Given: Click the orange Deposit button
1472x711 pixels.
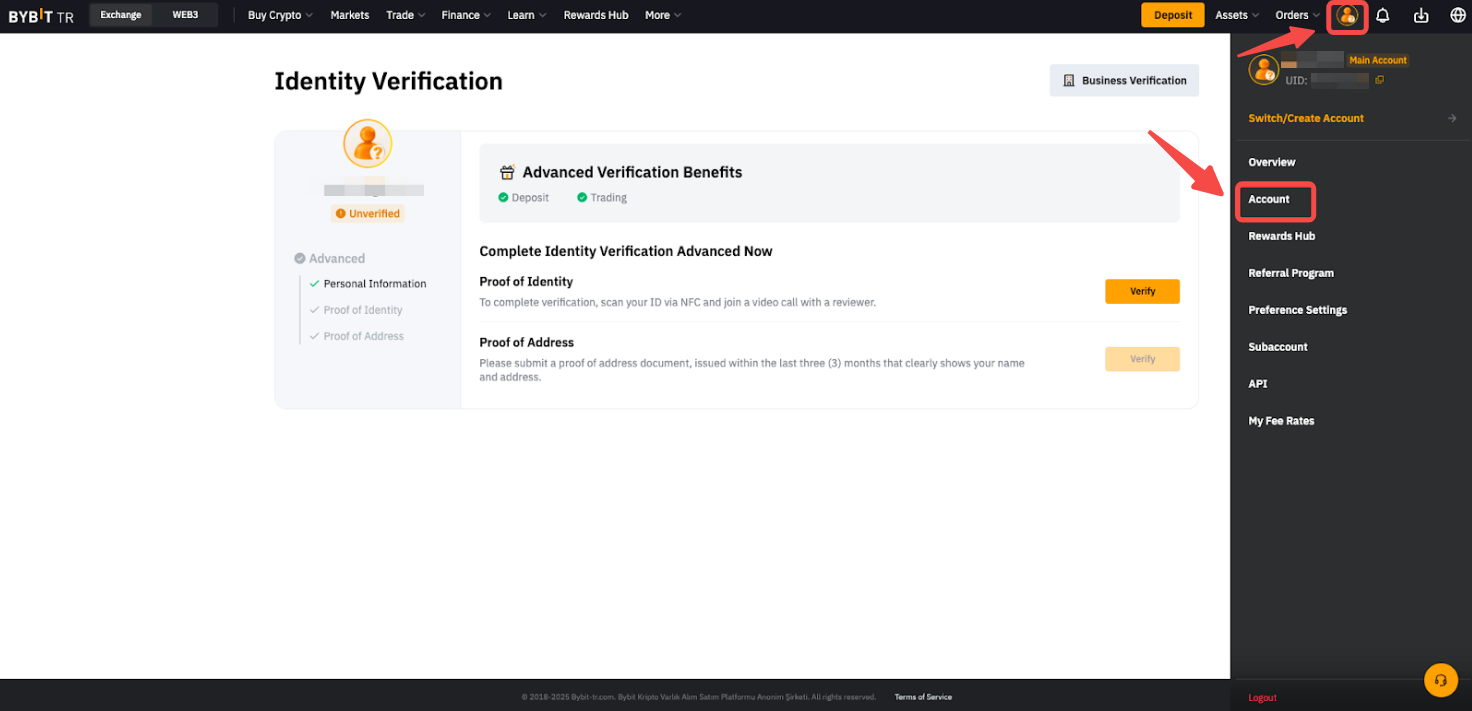Looking at the screenshot, I should (1172, 15).
